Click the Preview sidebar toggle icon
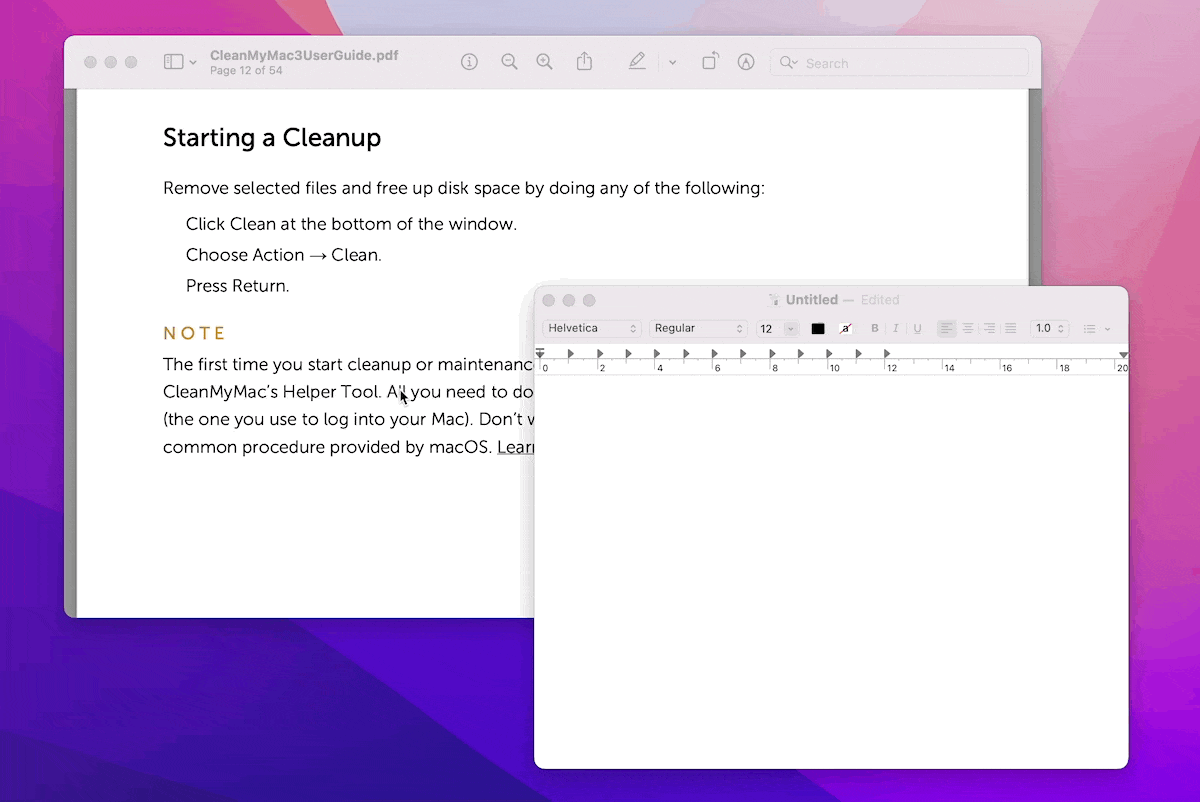 [x=174, y=62]
